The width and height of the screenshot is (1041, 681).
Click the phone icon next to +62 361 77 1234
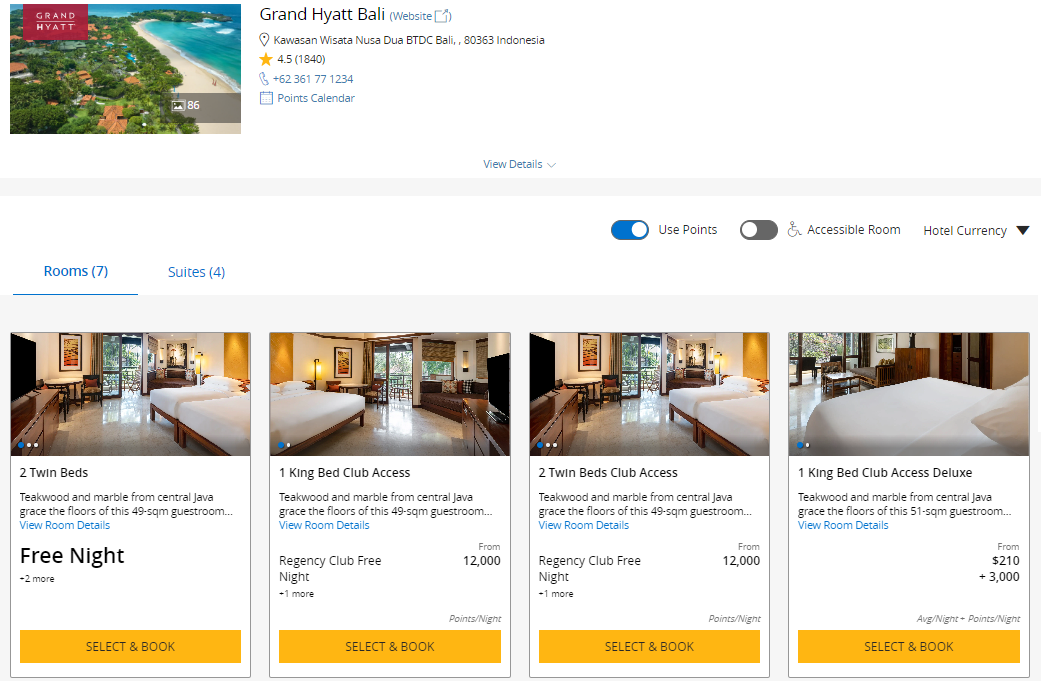pyautogui.click(x=265, y=79)
